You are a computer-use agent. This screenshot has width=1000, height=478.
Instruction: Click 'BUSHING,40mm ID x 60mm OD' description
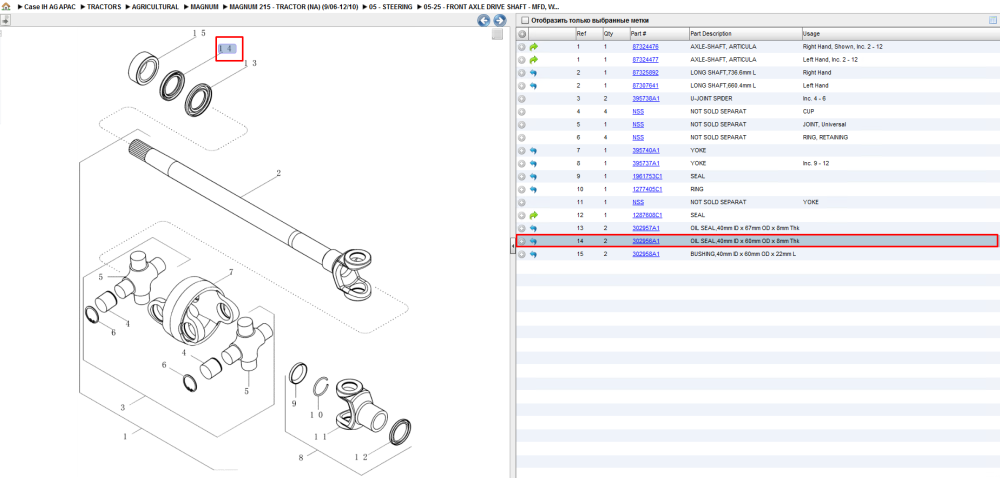click(743, 254)
